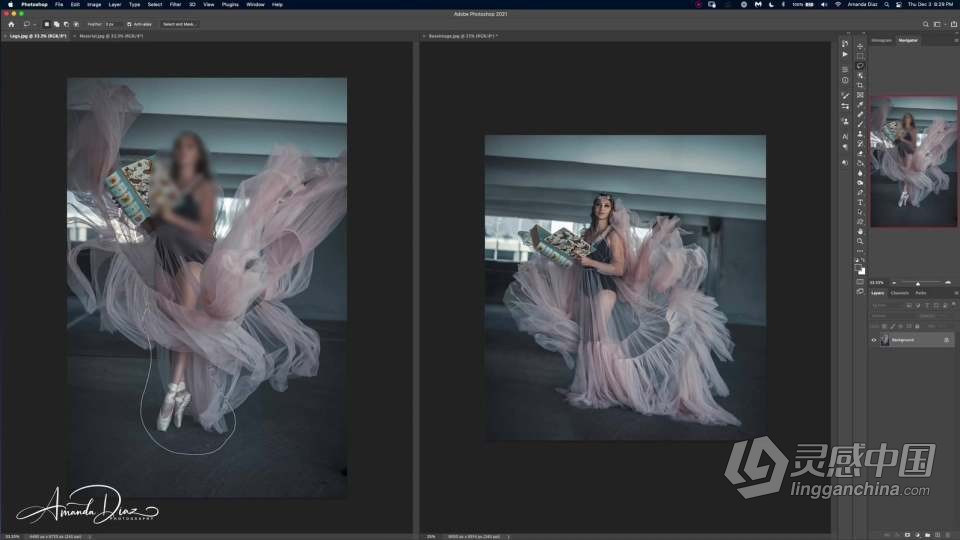Click Create new group folder icon
This screenshot has width=960, height=540.
coord(928,534)
